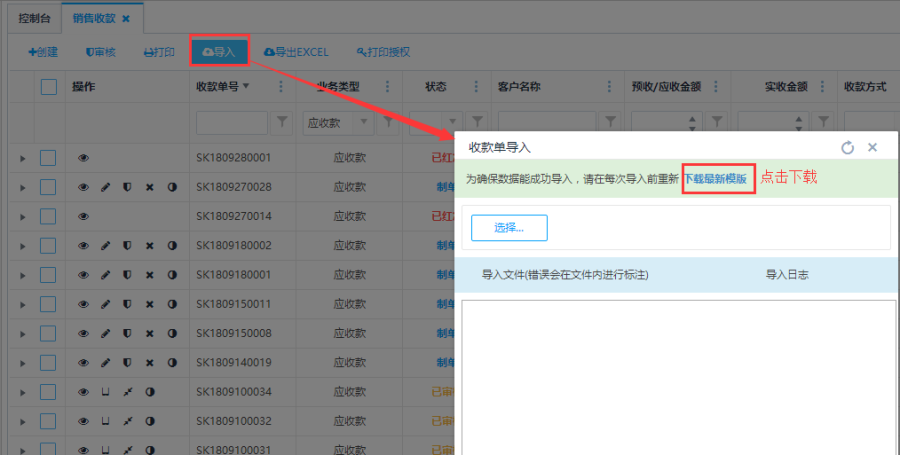This screenshot has width=900, height=455.
Task: View record SK1809280001 via eye icon
Action: pyautogui.click(x=84, y=158)
